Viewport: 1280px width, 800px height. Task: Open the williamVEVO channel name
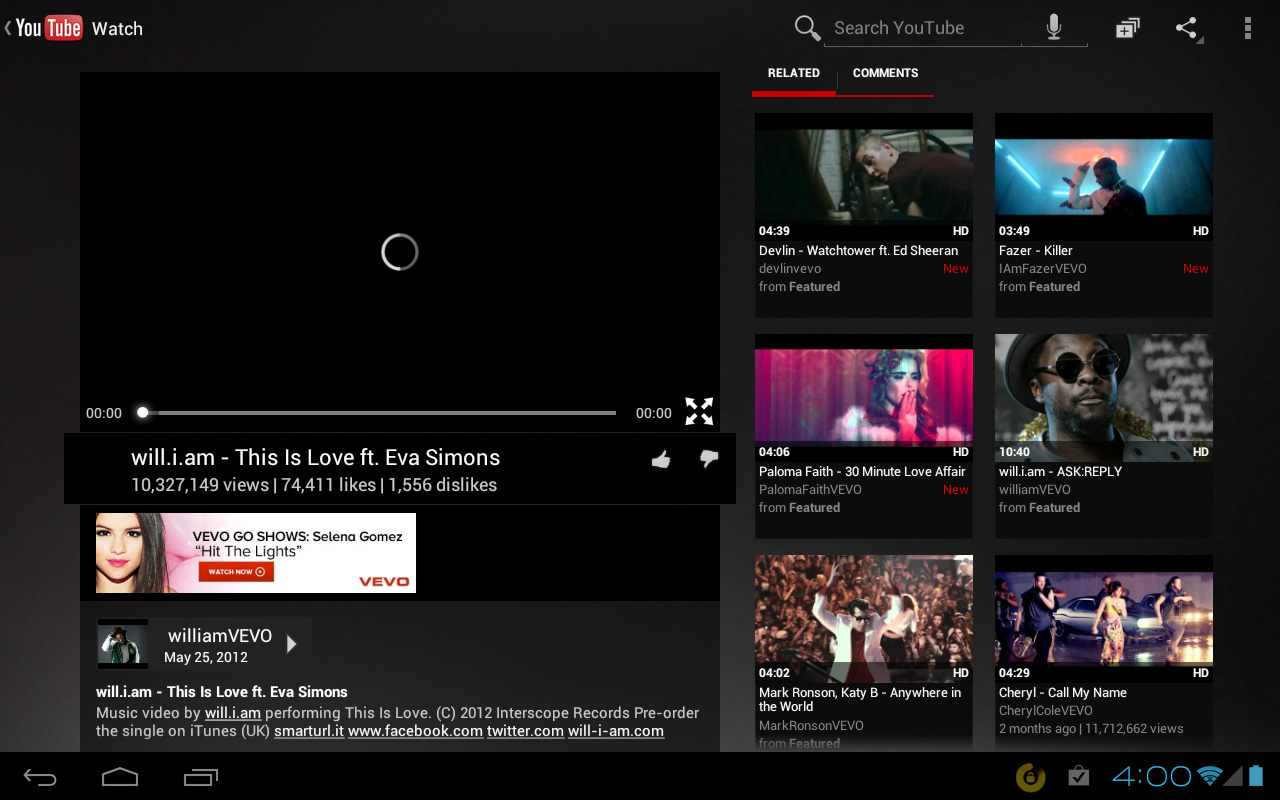point(220,636)
